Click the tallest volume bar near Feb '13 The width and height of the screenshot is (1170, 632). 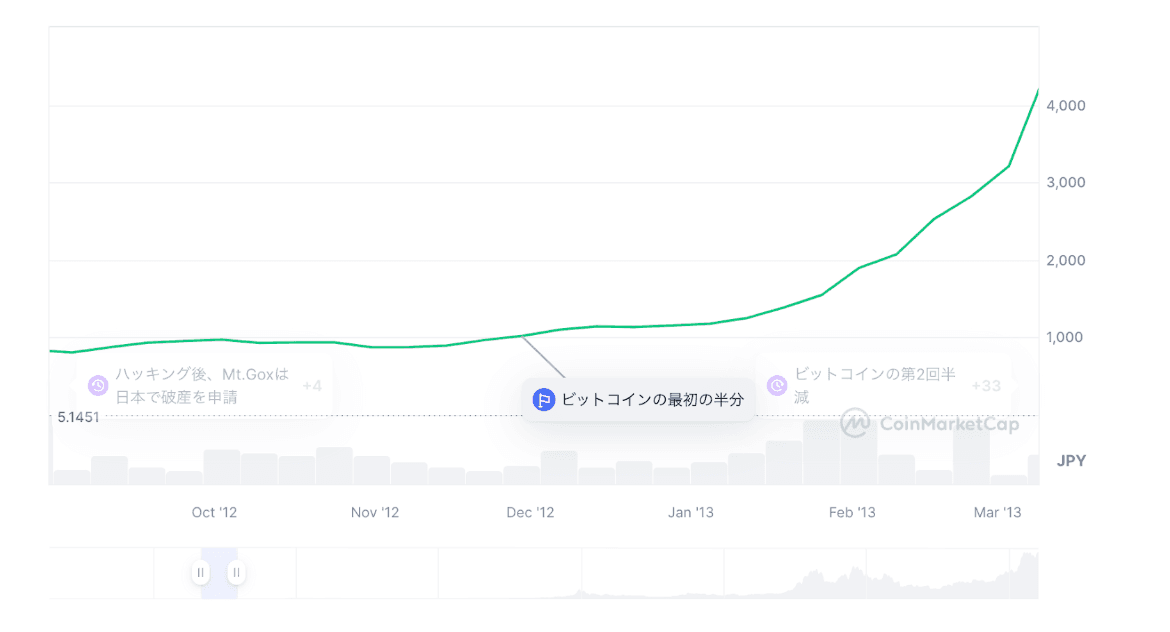click(x=859, y=450)
